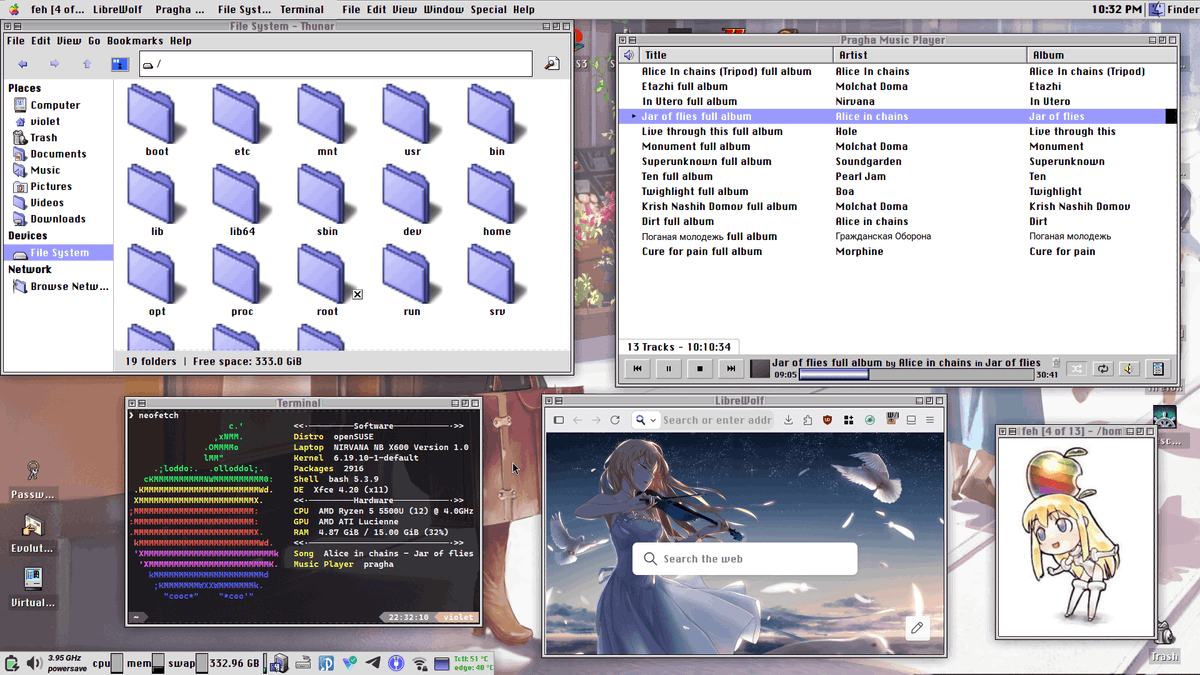Select 'Browse Netw...' in Thunar sidebar
Viewport: 1200px width, 675px height.
click(62, 286)
